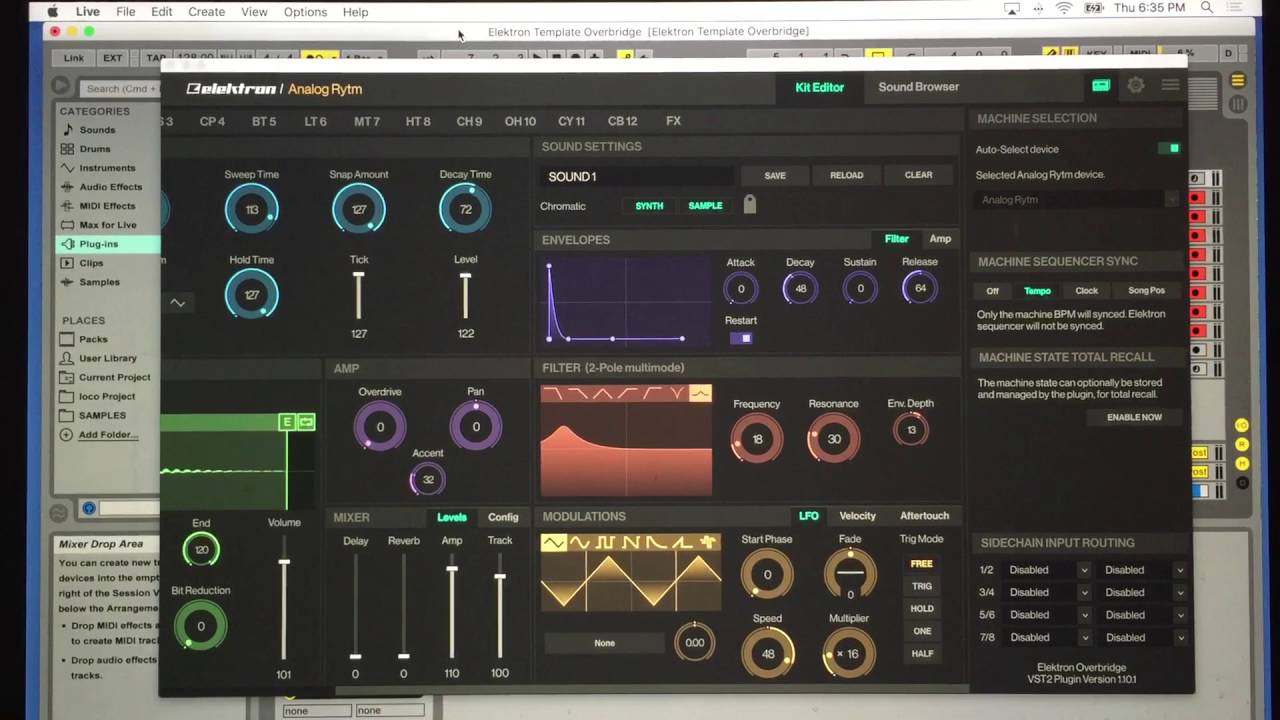Click the chromatic lock icon
This screenshot has width=1280, height=720.
tap(750, 204)
